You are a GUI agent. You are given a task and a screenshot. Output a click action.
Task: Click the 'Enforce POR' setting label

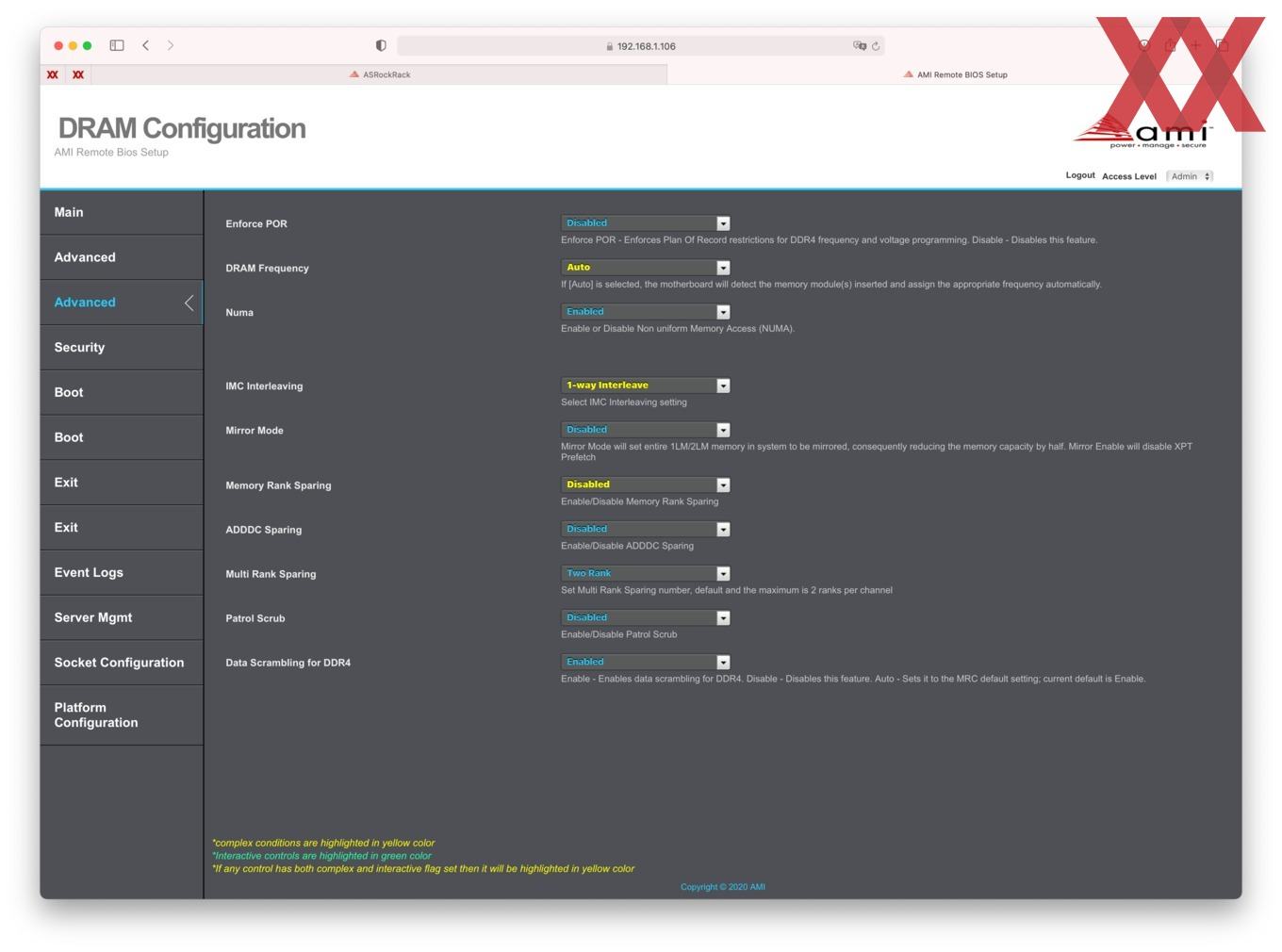coord(256,224)
